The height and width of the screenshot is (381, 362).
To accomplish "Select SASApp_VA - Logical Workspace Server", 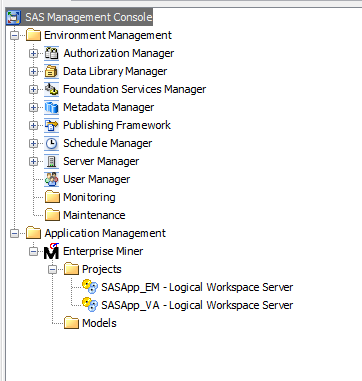I will [197, 305].
